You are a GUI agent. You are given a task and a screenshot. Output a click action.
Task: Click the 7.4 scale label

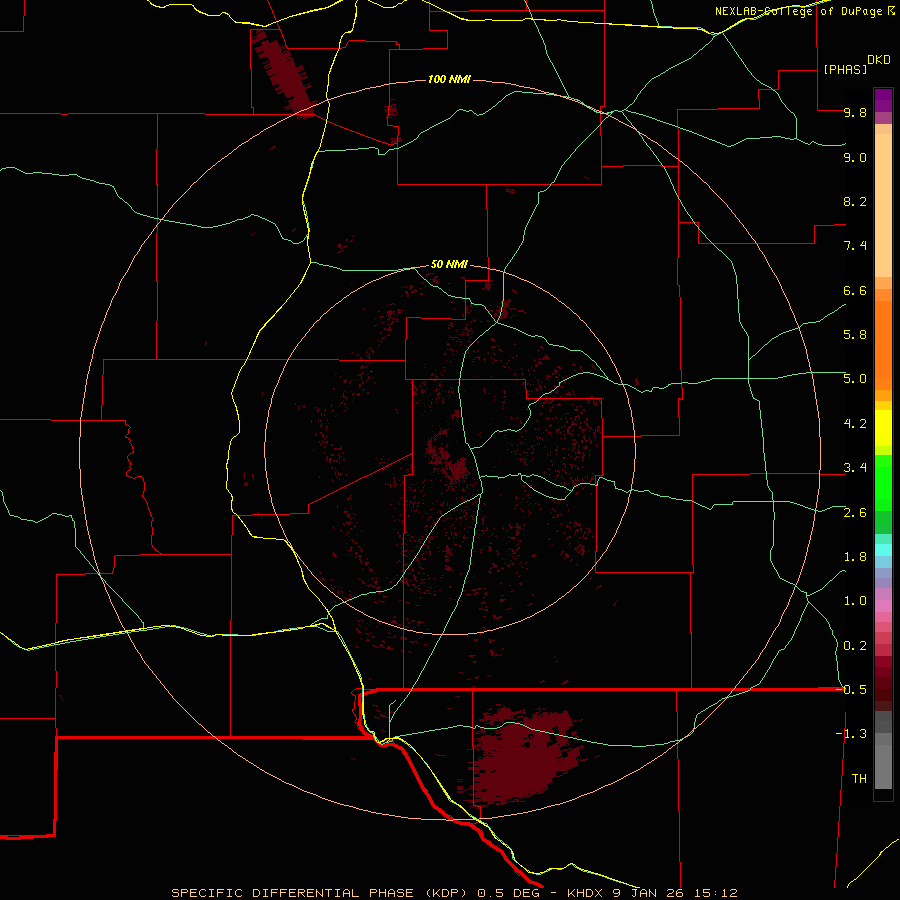(855, 246)
